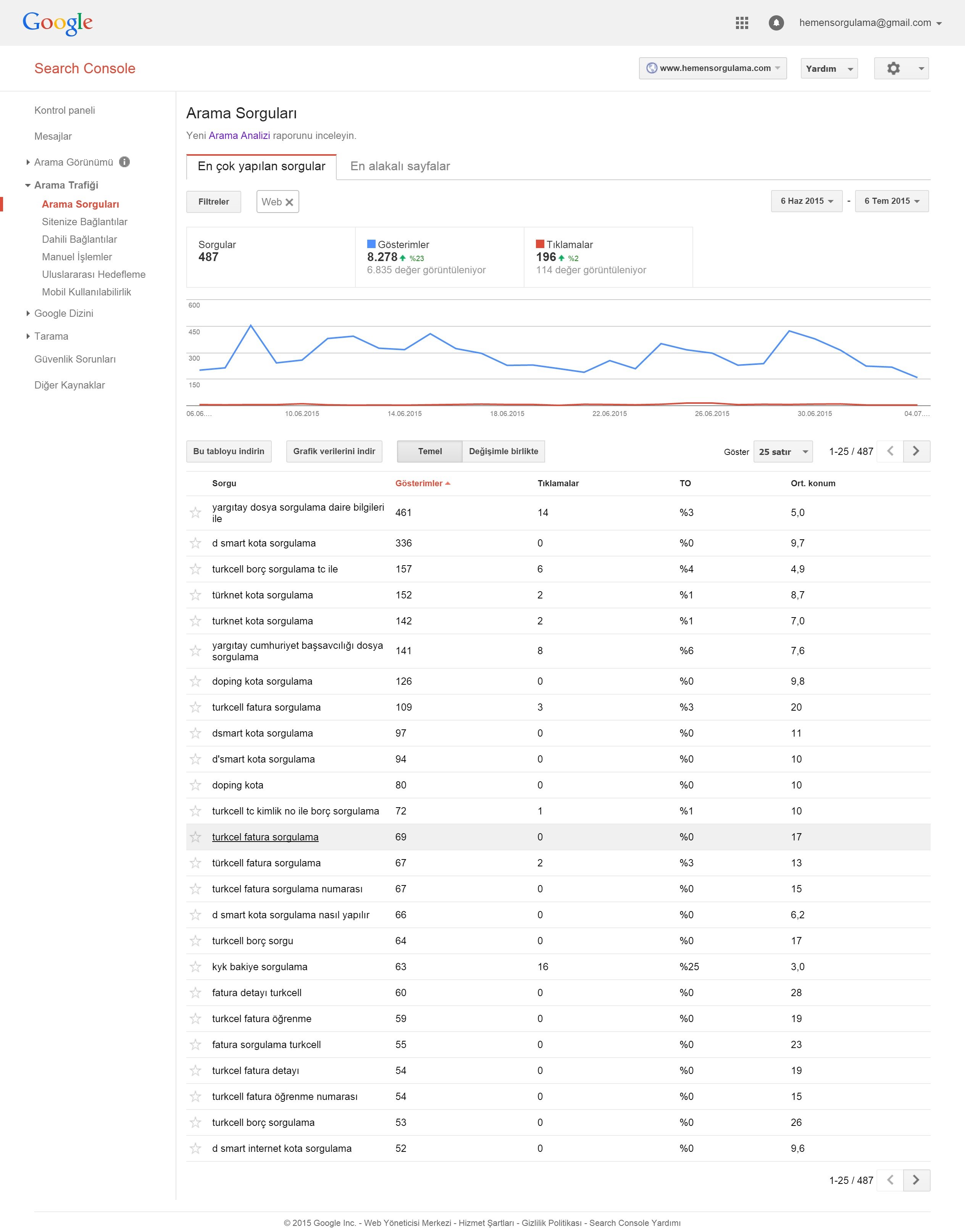Star the d smart kota sorgulama query
965x1232 pixels.
pos(195,543)
